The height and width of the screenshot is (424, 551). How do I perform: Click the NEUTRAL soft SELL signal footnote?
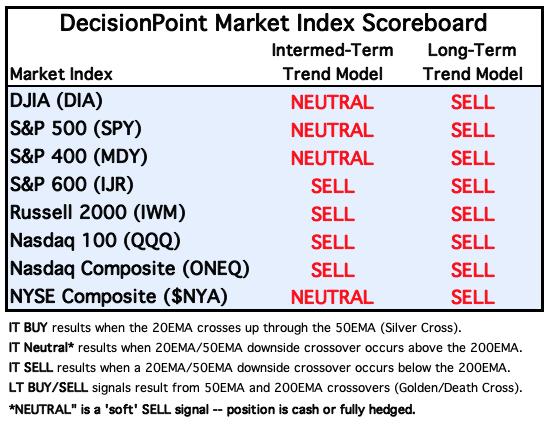pos(212,410)
